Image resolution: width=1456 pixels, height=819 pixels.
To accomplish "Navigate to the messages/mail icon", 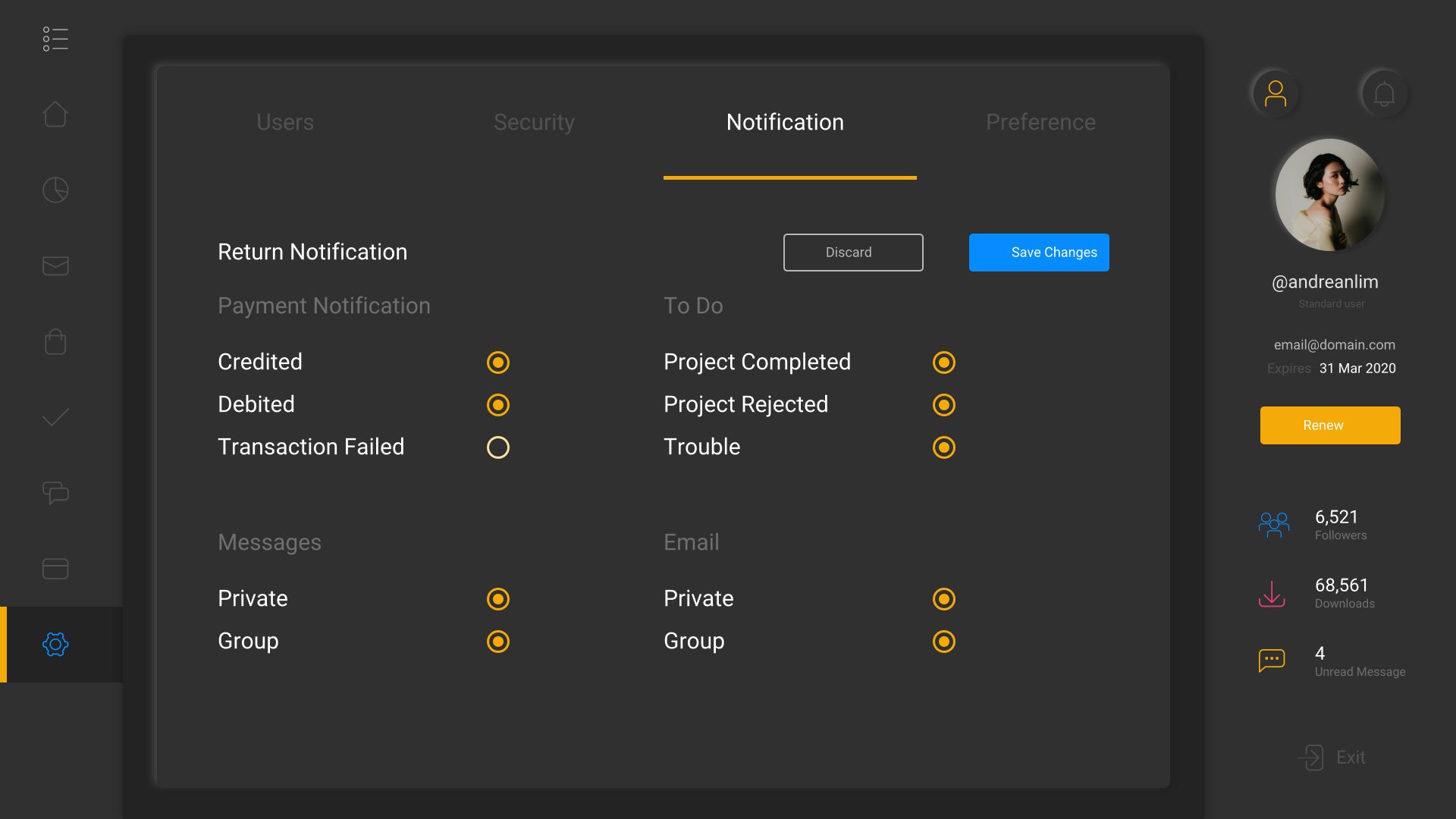I will [x=55, y=266].
